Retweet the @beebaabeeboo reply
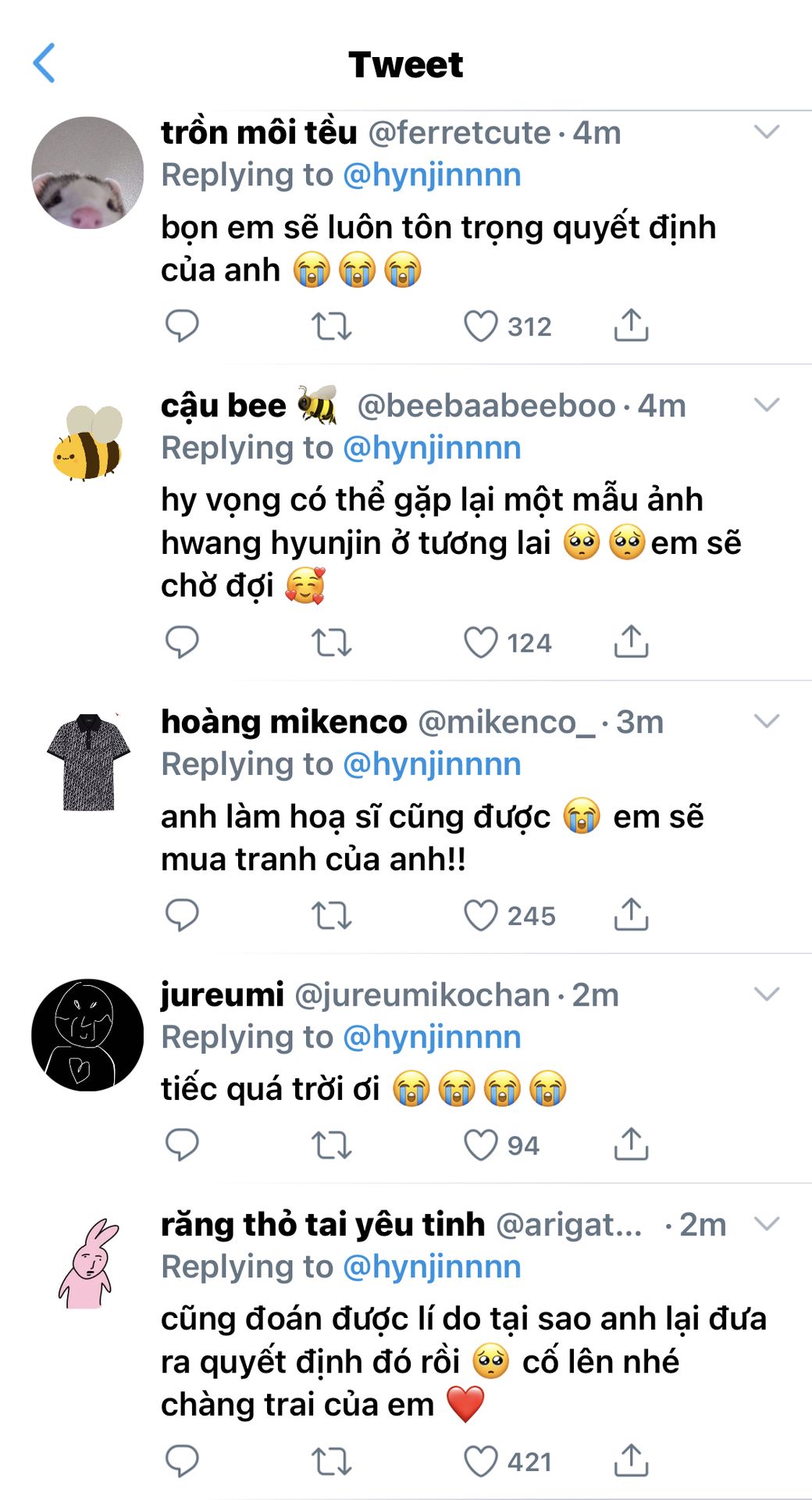Screen dimensions: 812x1500 coord(331,642)
